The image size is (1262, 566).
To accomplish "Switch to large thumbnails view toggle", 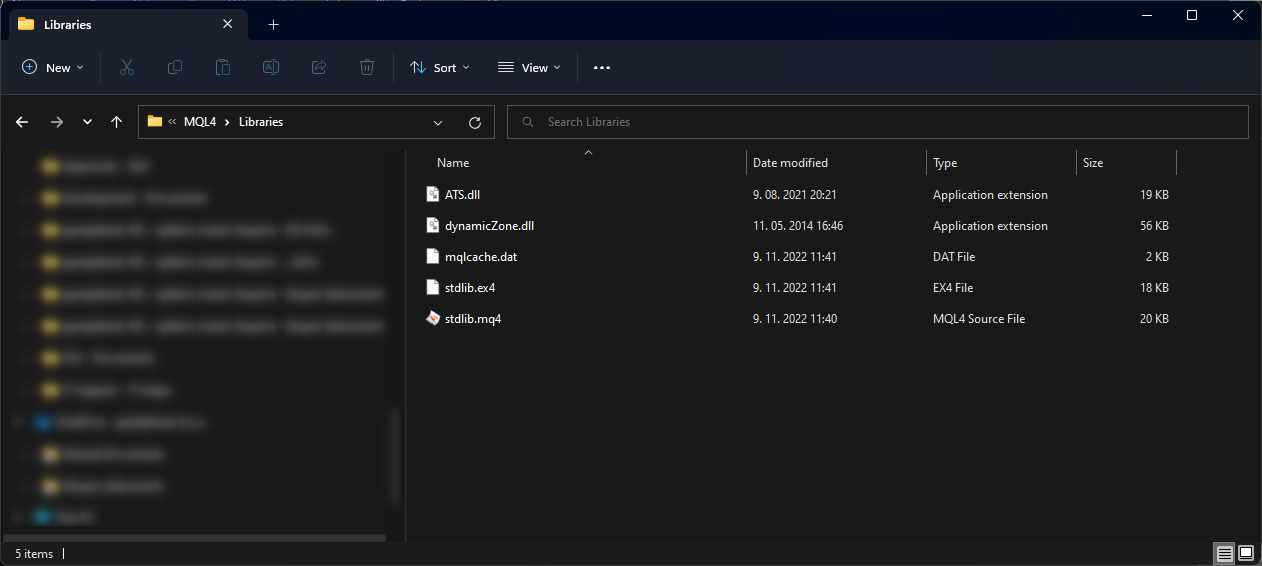I will coord(1246,553).
